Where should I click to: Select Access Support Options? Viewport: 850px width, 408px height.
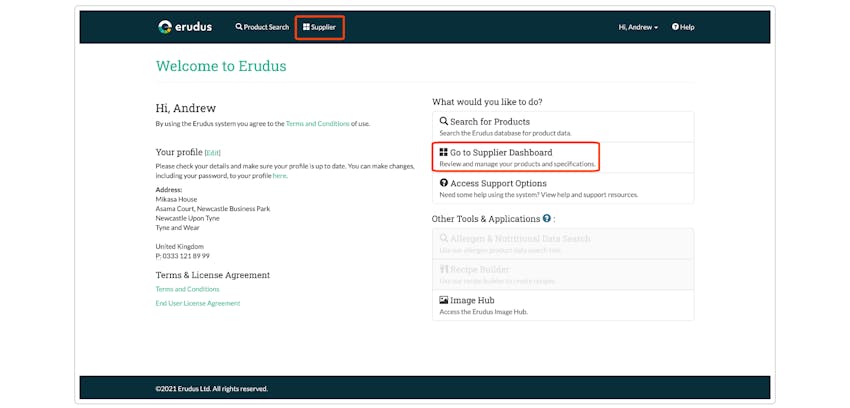pyautogui.click(x=563, y=188)
